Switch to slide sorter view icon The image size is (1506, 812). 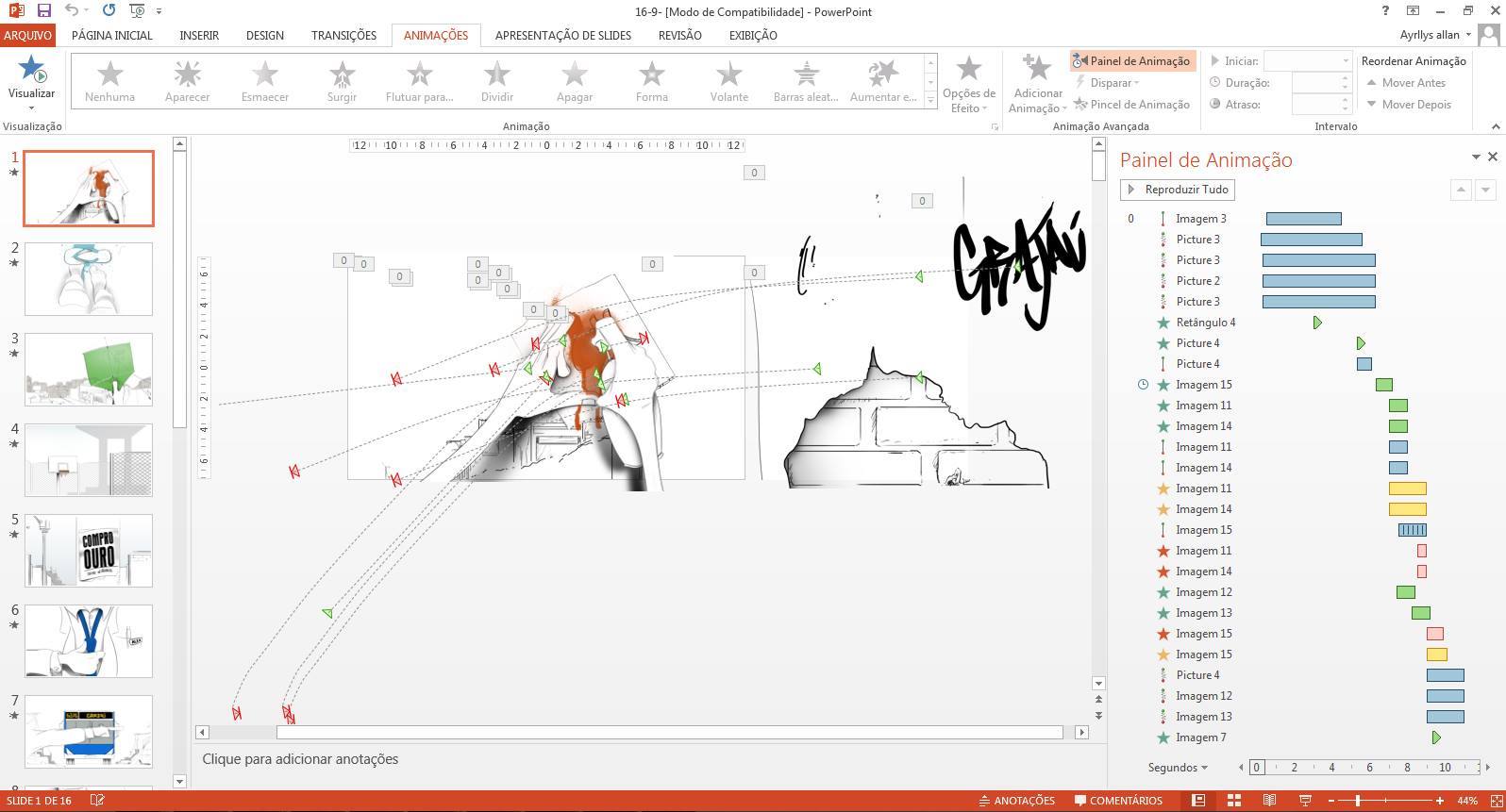pyautogui.click(x=1233, y=801)
